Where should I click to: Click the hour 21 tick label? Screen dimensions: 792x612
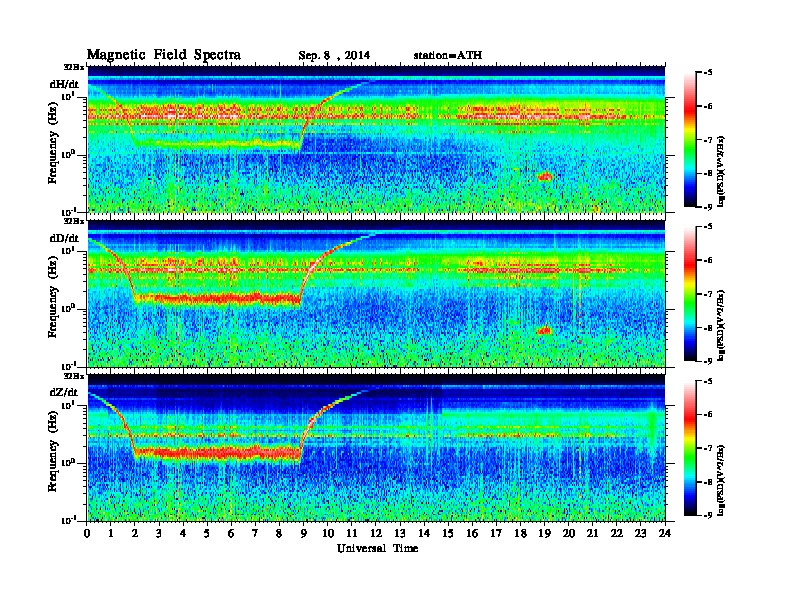click(592, 533)
